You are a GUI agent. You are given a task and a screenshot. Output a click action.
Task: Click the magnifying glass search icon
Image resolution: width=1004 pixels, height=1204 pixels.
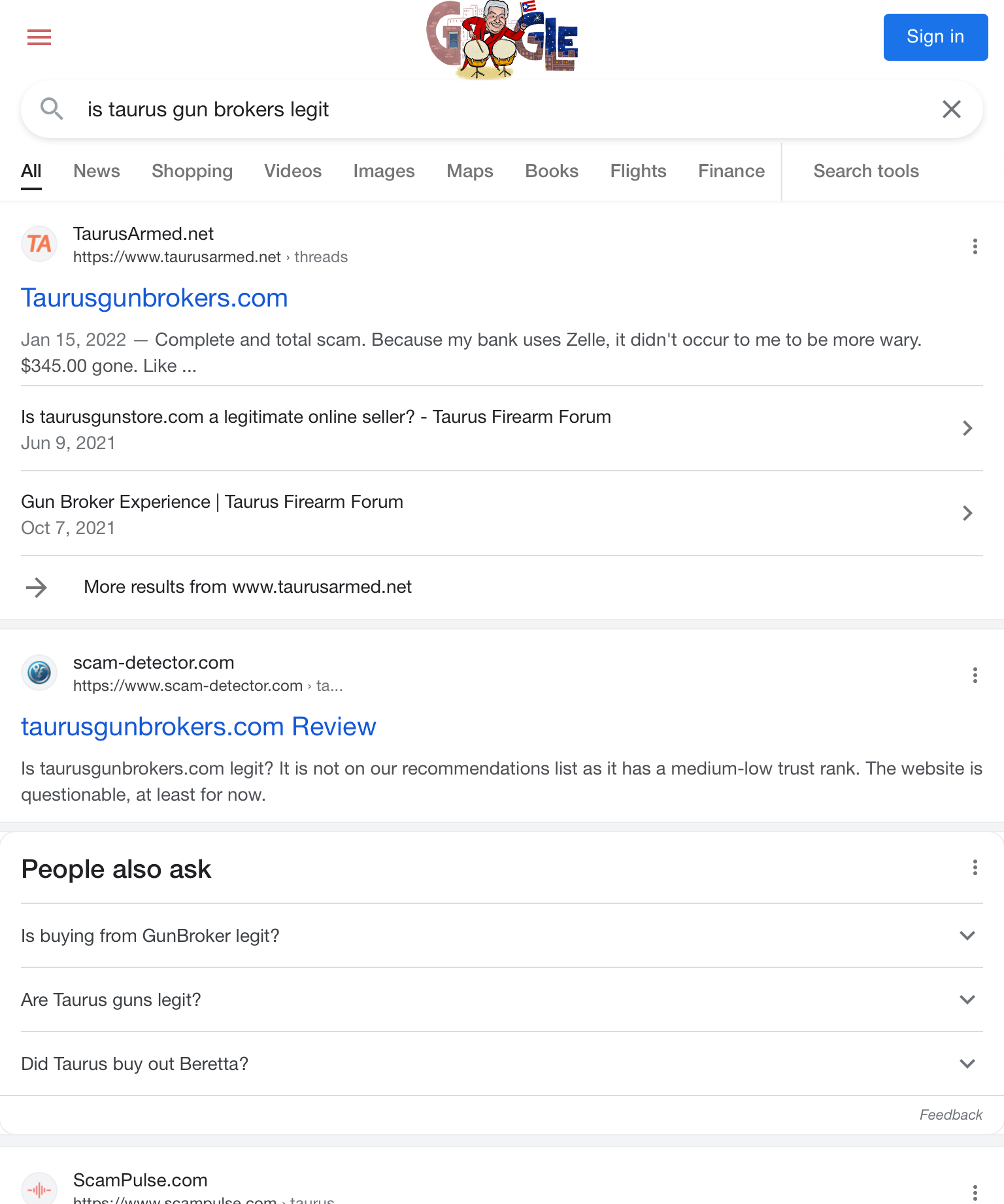[52, 109]
